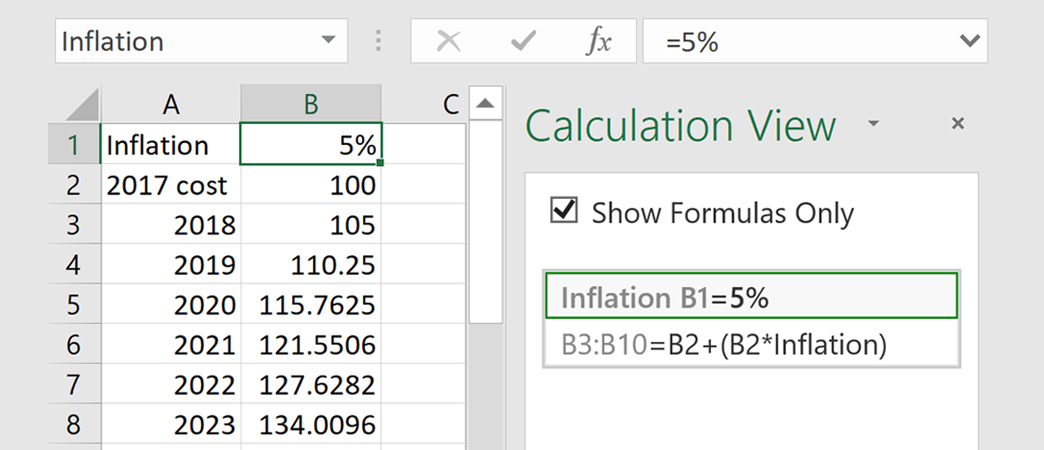Open Insert Function with the fx icon
This screenshot has width=1044, height=450.
point(598,41)
